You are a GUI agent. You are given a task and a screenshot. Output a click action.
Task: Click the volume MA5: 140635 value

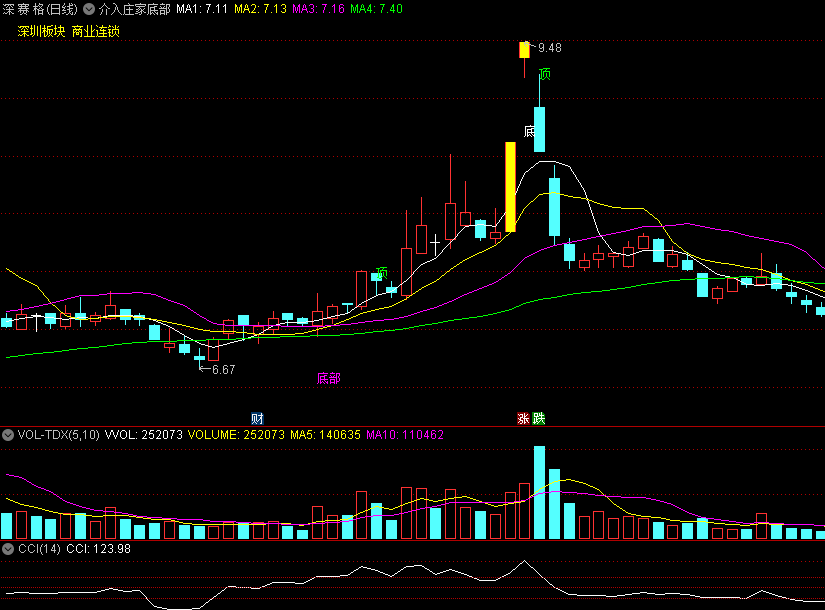click(326, 435)
